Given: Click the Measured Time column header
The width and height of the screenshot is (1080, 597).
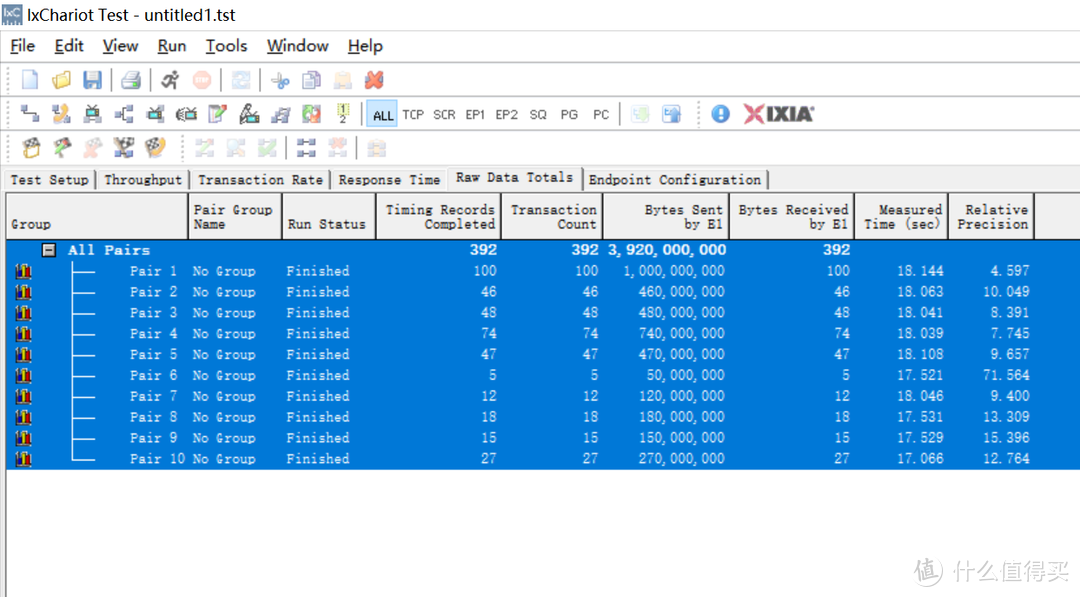Looking at the screenshot, I should point(901,217).
